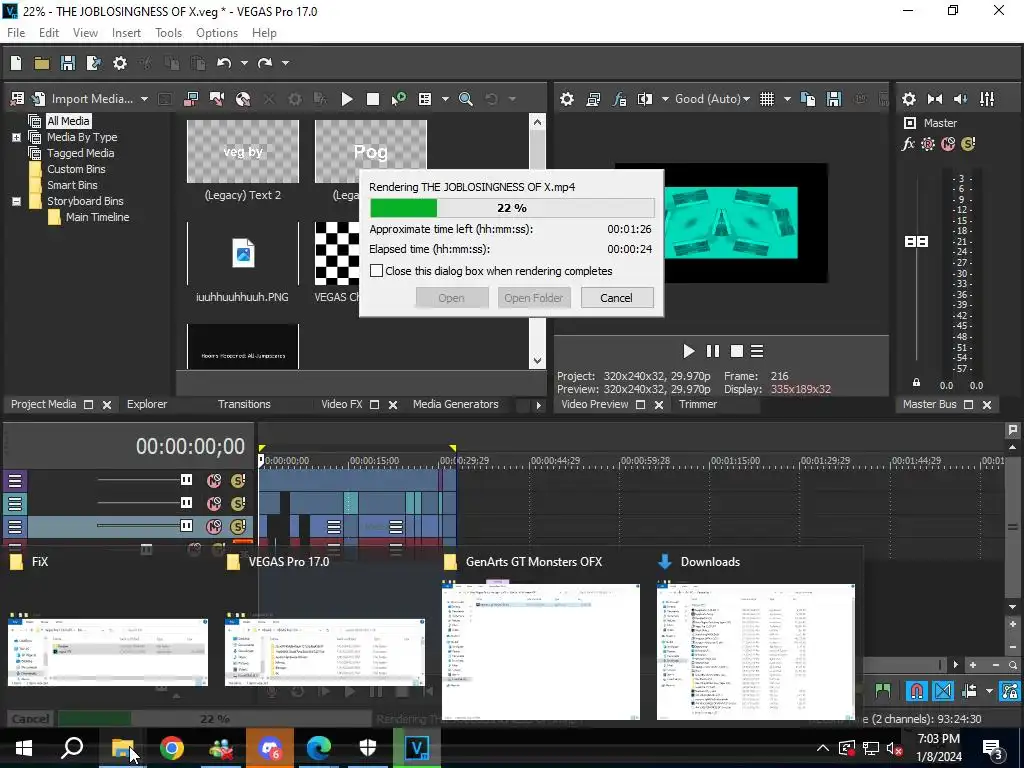
Task: Save the project with the floppy disk icon
Action: coord(67,63)
